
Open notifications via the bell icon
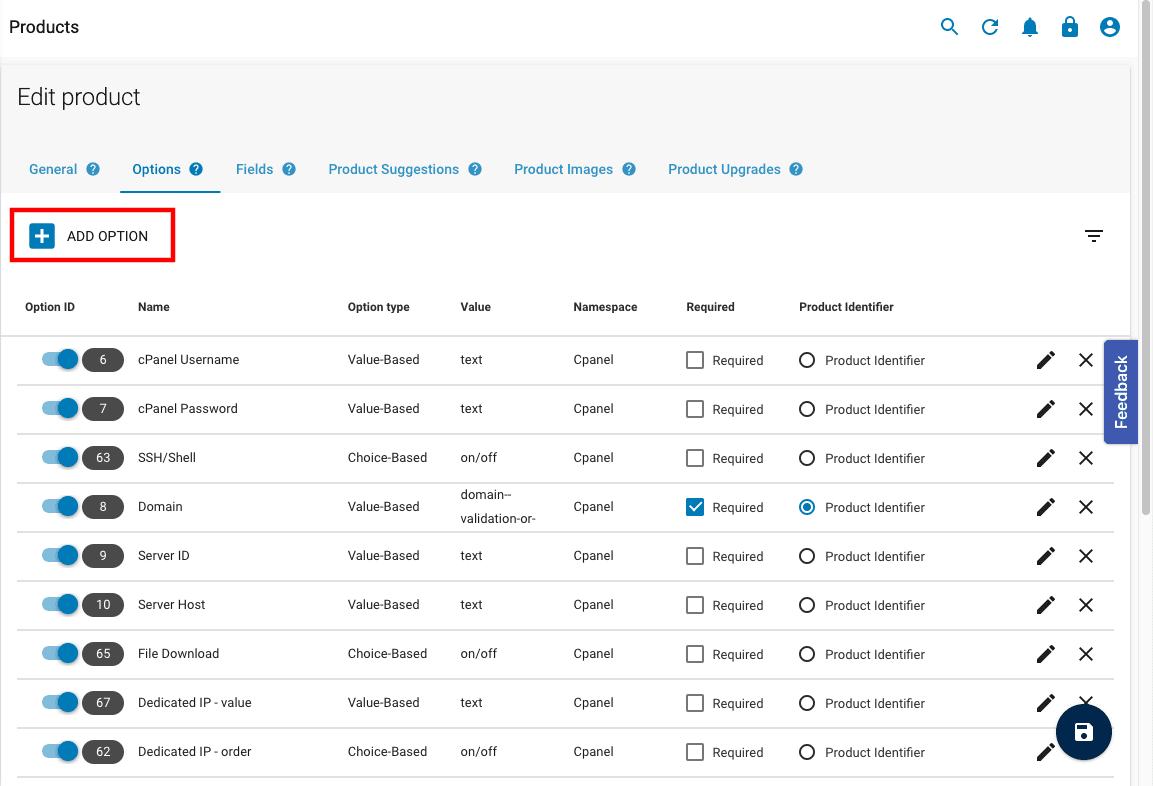1029,27
